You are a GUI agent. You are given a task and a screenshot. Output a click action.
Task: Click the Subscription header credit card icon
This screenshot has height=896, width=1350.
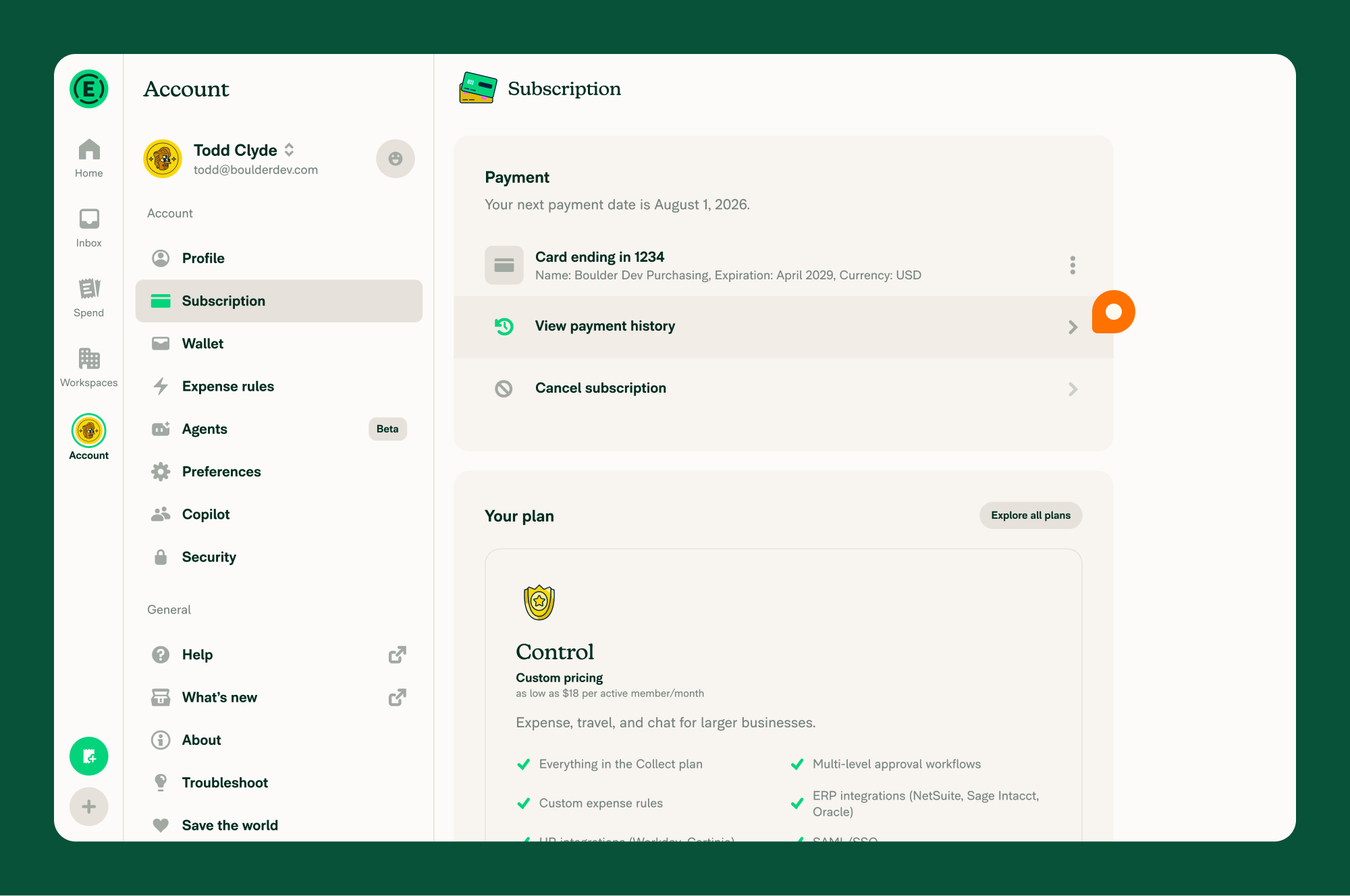[x=478, y=88]
